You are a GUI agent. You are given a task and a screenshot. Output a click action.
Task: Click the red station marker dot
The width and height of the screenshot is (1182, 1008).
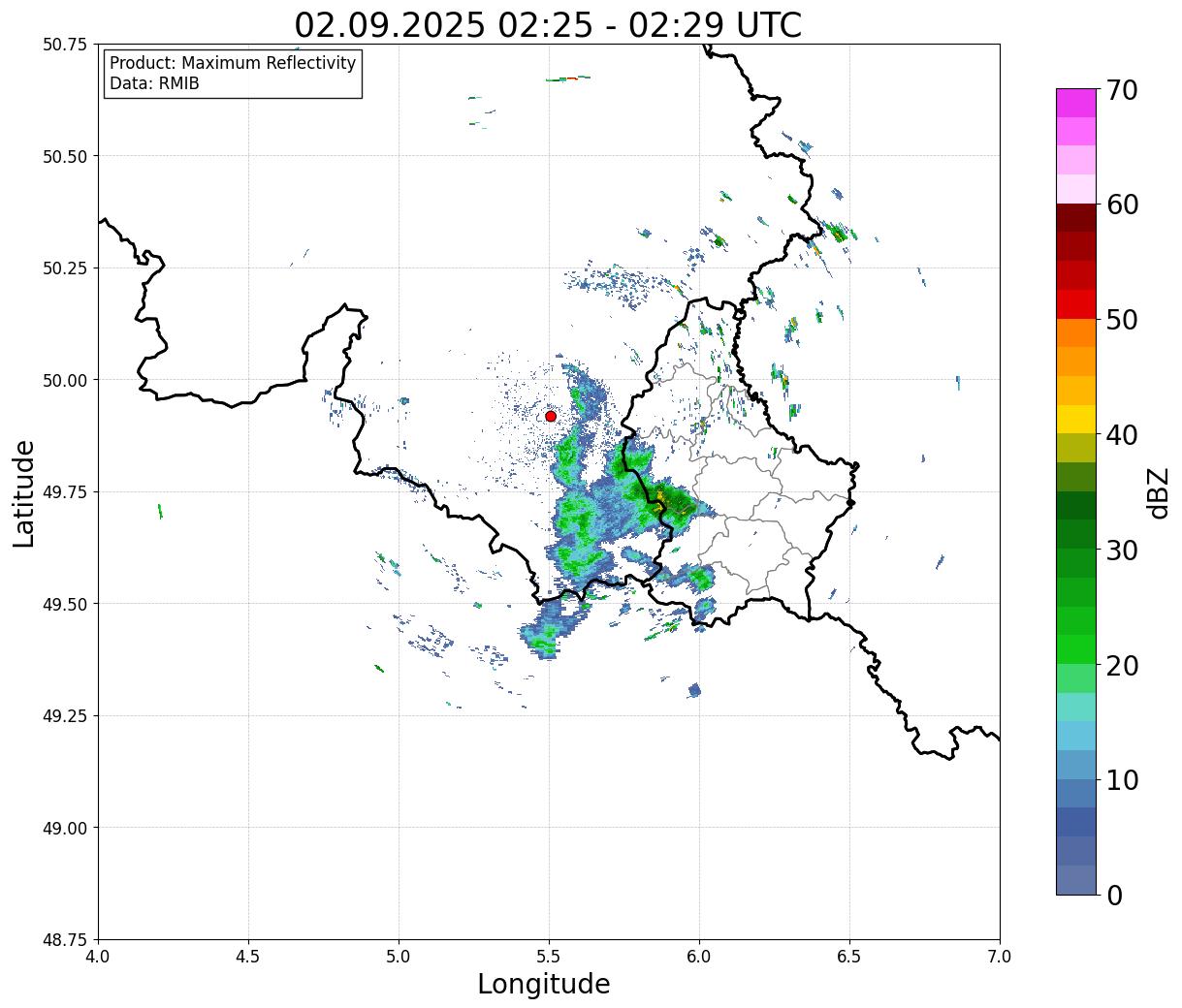[551, 416]
